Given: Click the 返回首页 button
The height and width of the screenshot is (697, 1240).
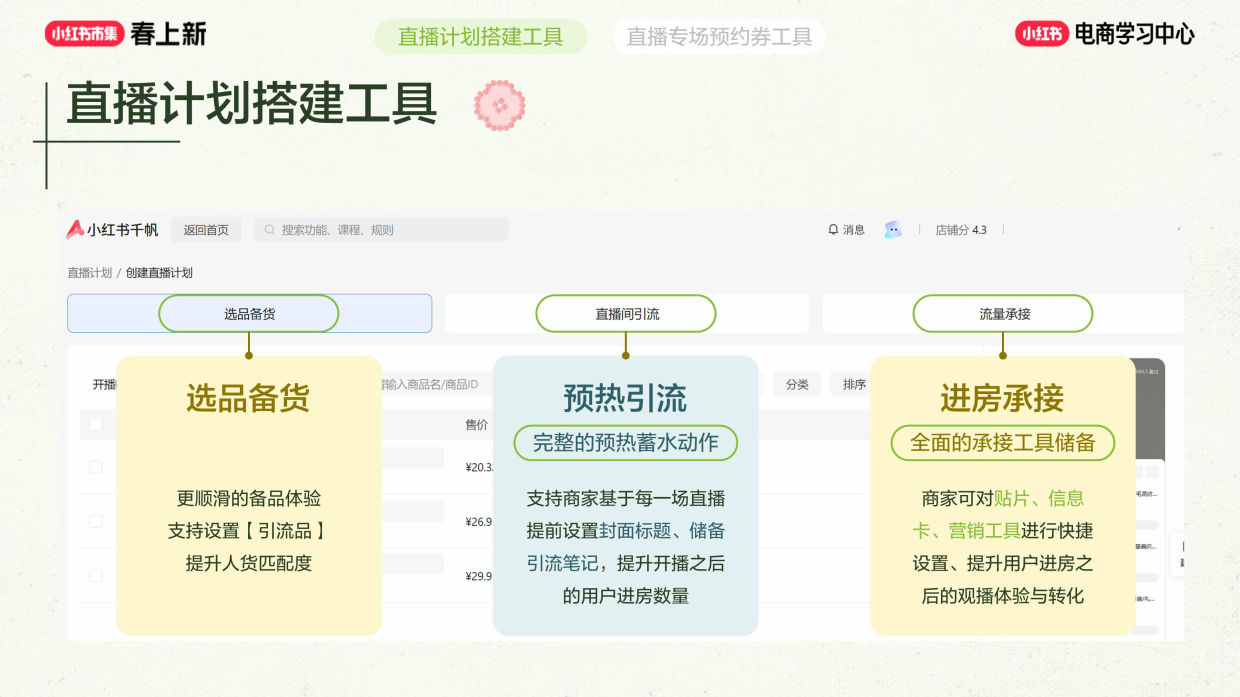Looking at the screenshot, I should [x=207, y=229].
